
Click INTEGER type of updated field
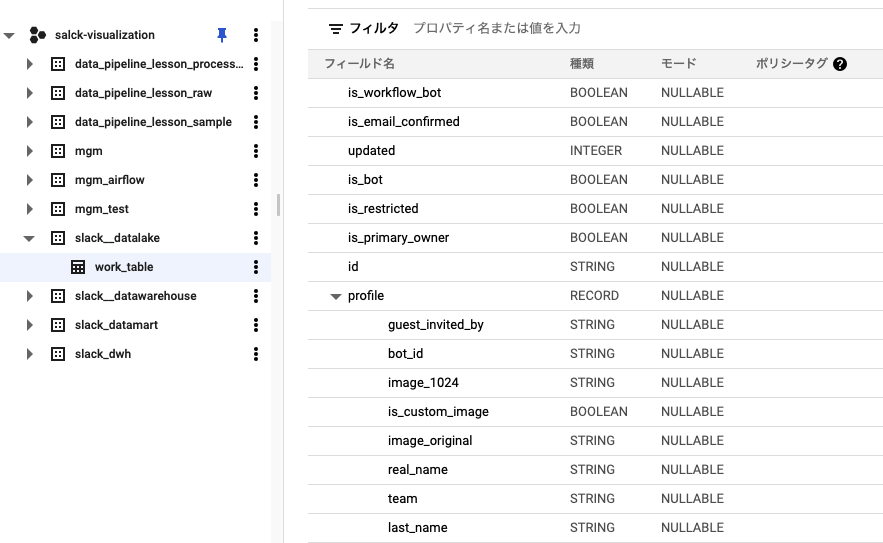[x=596, y=150]
